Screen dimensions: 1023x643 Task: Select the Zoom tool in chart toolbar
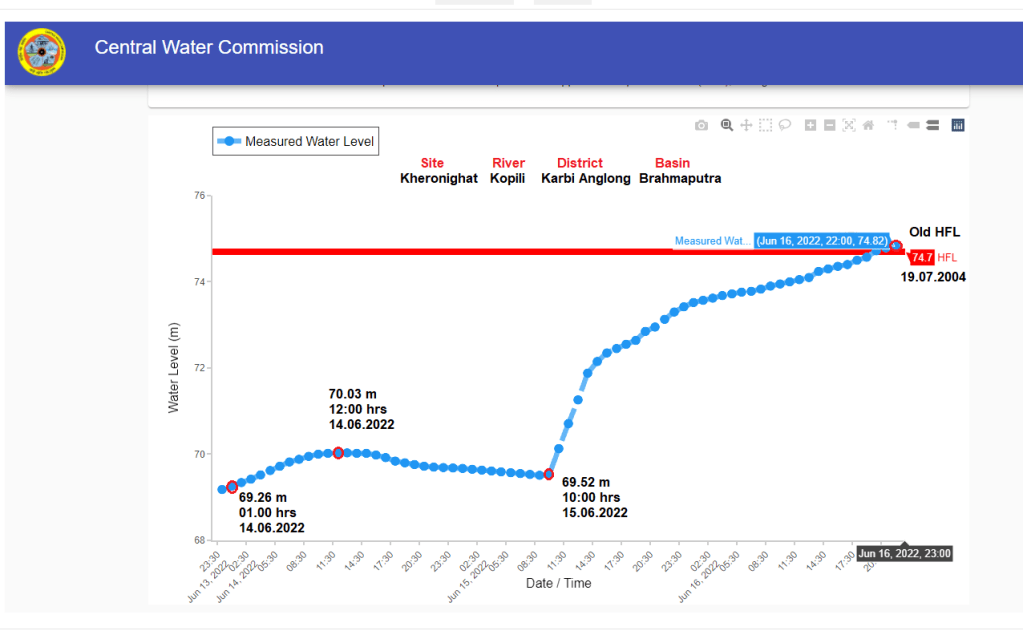727,125
